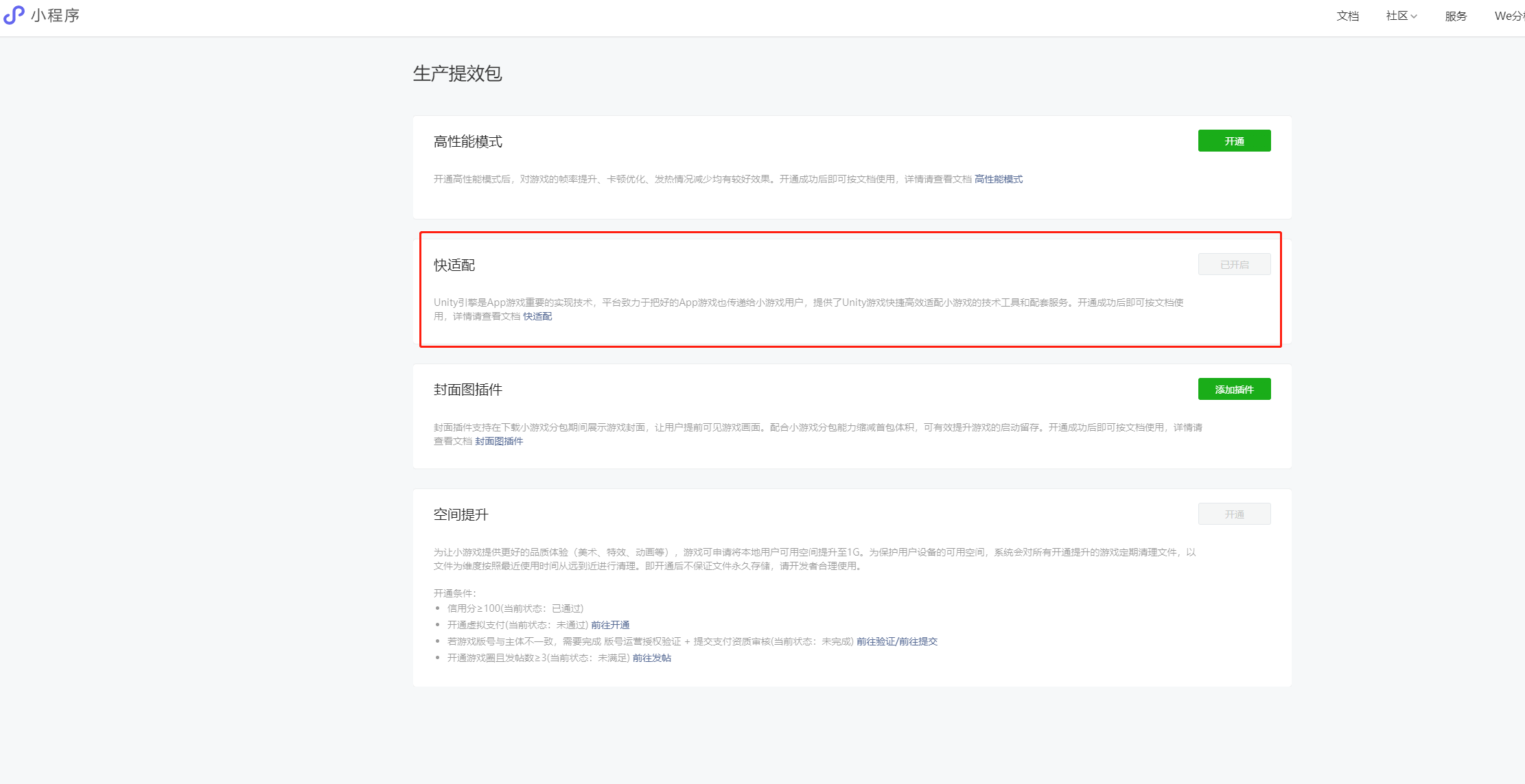1525x784 pixels.
Task: Click 开通 button for 高性能模式
Action: tap(1234, 141)
